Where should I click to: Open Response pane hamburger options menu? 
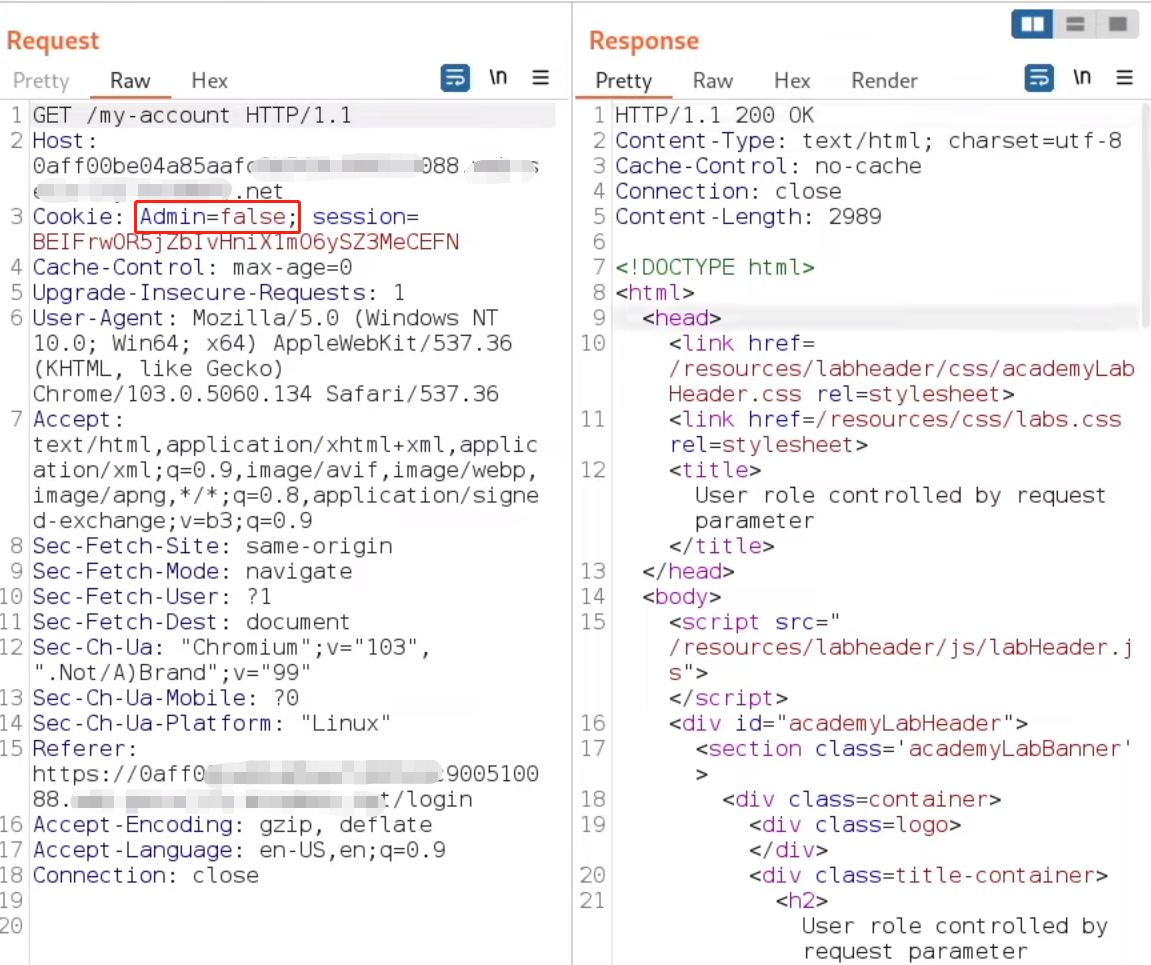[x=1125, y=78]
